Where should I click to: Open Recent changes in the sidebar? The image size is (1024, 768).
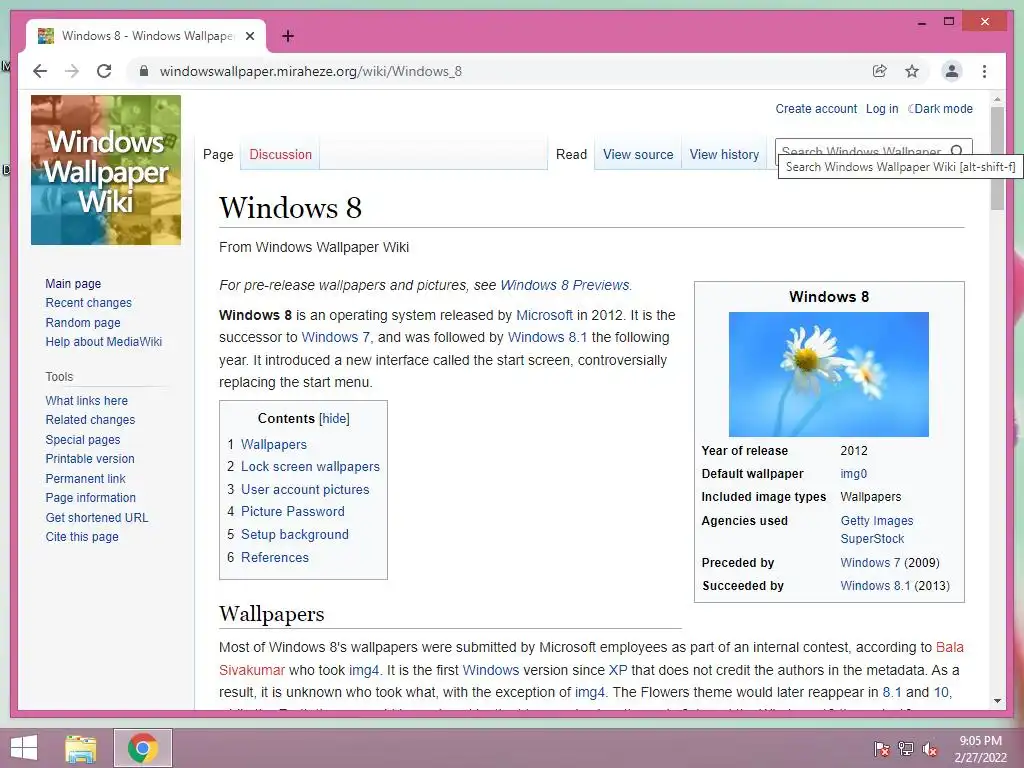point(88,303)
